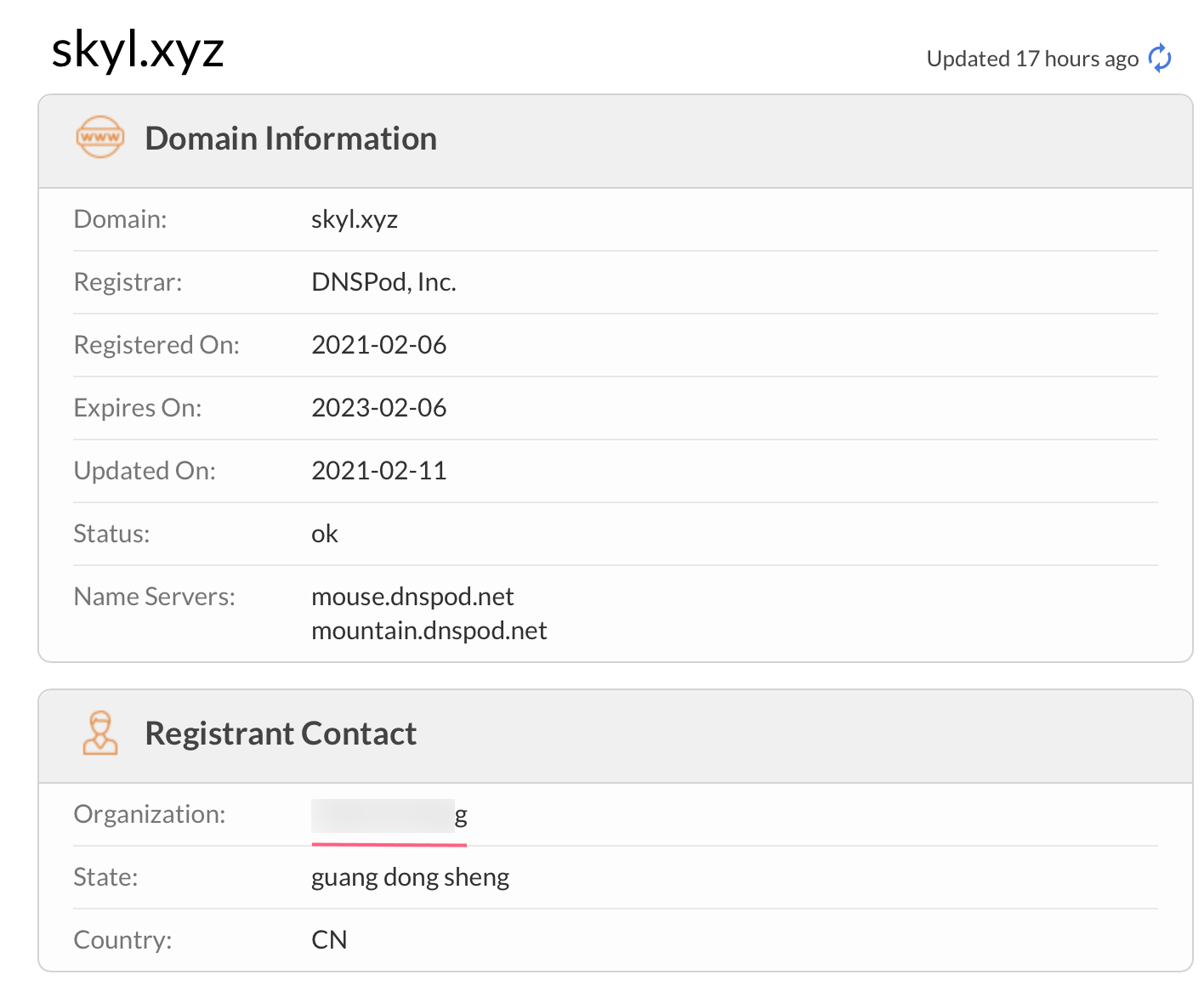Click the expiry date 2023-02-06
This screenshot has height=986, width=1204.
click(x=378, y=408)
